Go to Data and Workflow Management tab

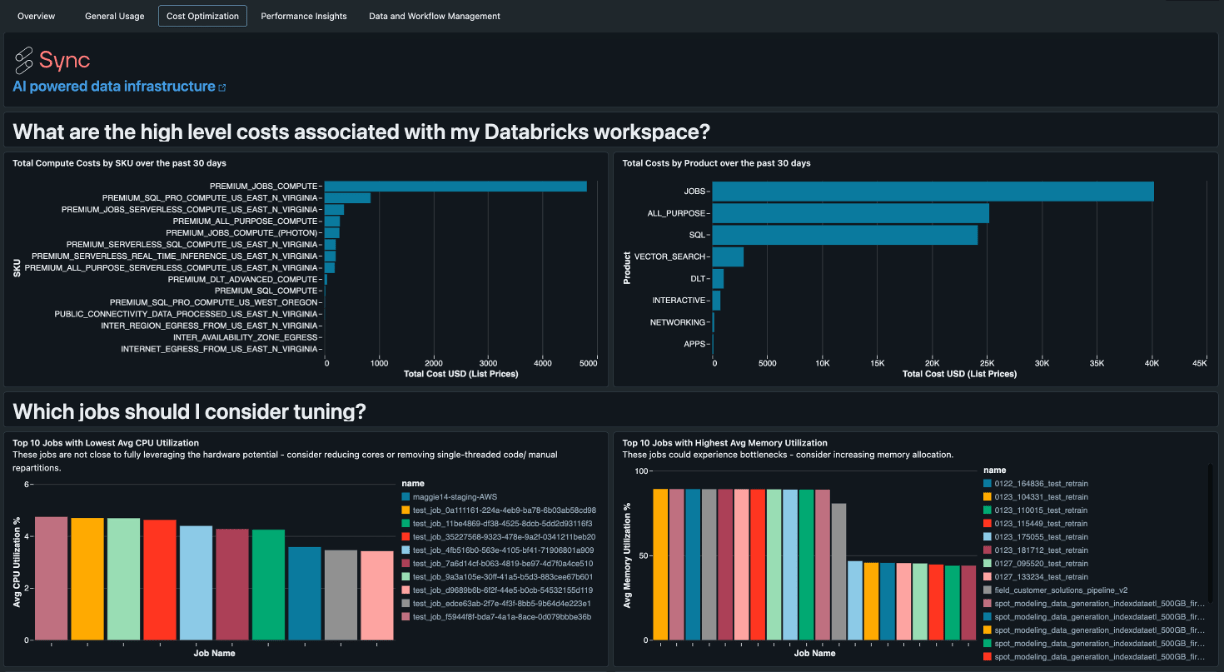(434, 16)
